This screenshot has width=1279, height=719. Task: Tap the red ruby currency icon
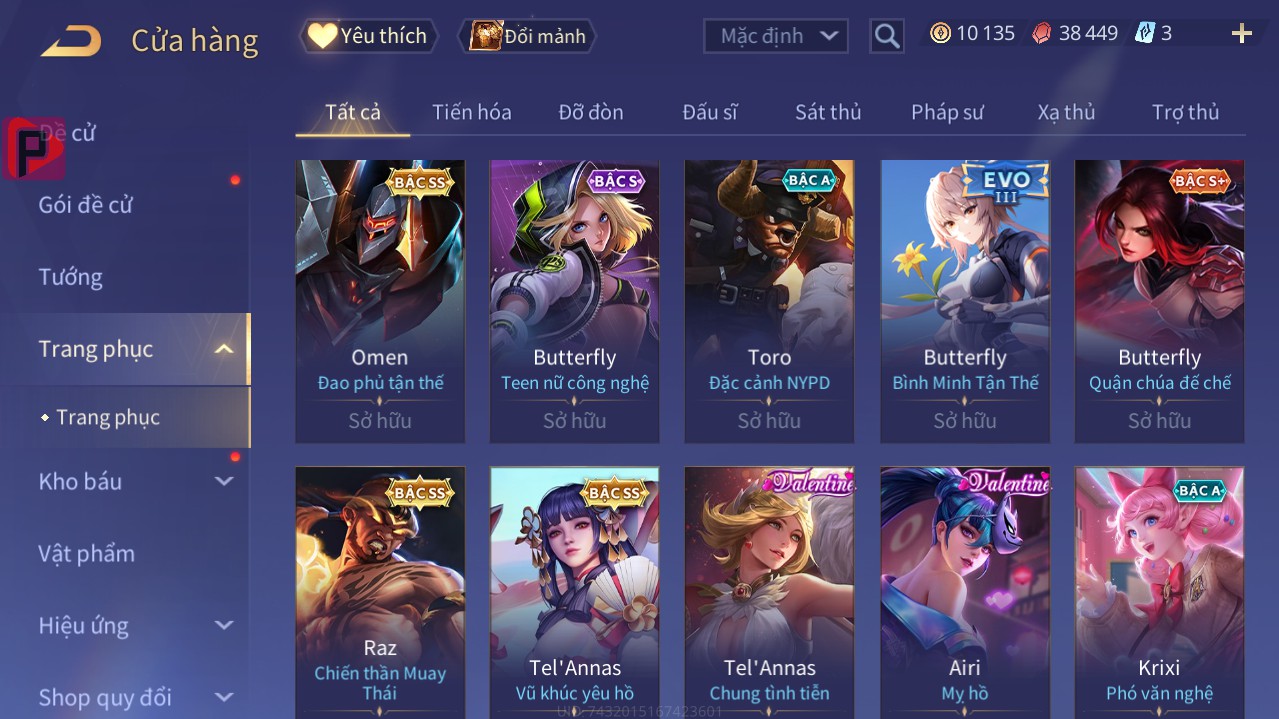pyautogui.click(x=1042, y=33)
